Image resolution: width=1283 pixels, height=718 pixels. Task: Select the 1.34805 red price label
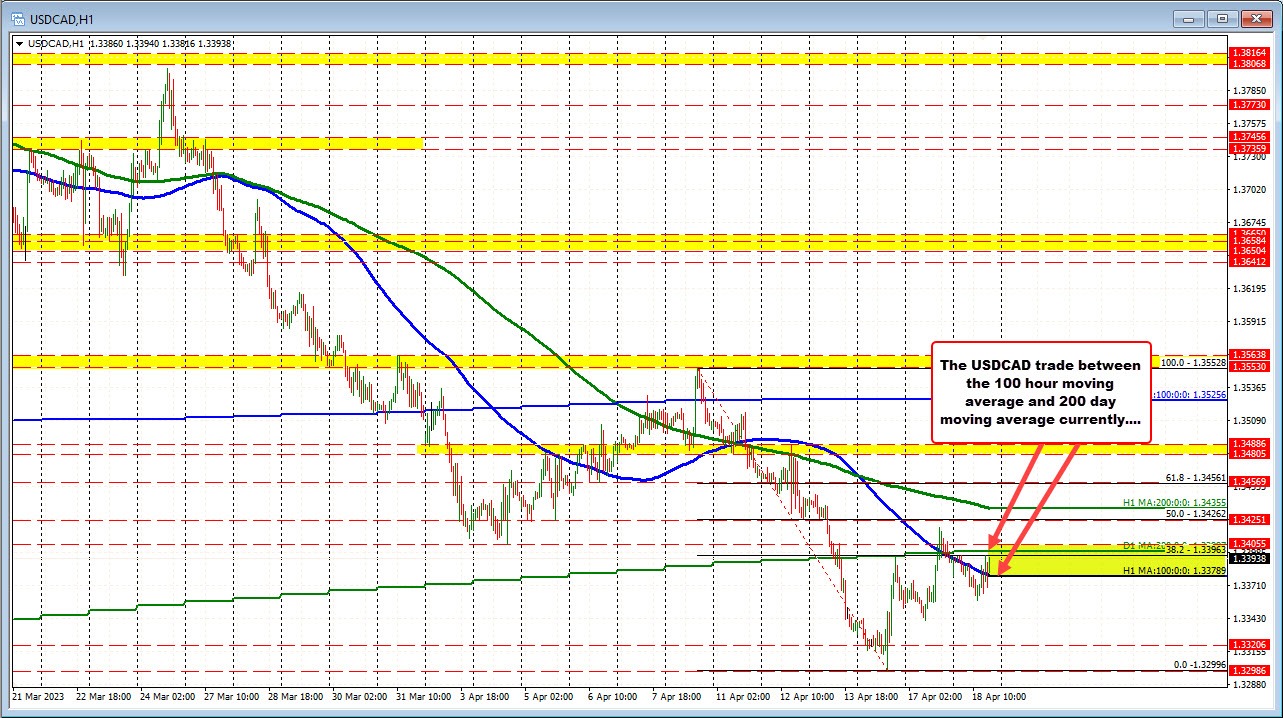point(1249,453)
